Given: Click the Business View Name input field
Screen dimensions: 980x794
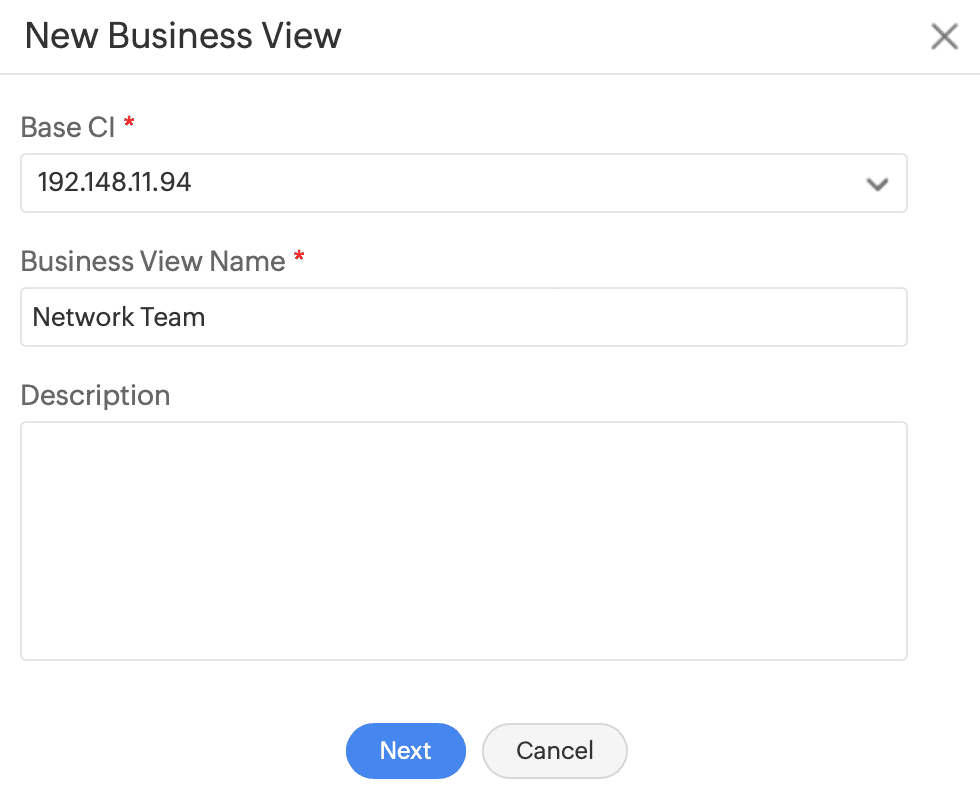Looking at the screenshot, I should [x=463, y=317].
